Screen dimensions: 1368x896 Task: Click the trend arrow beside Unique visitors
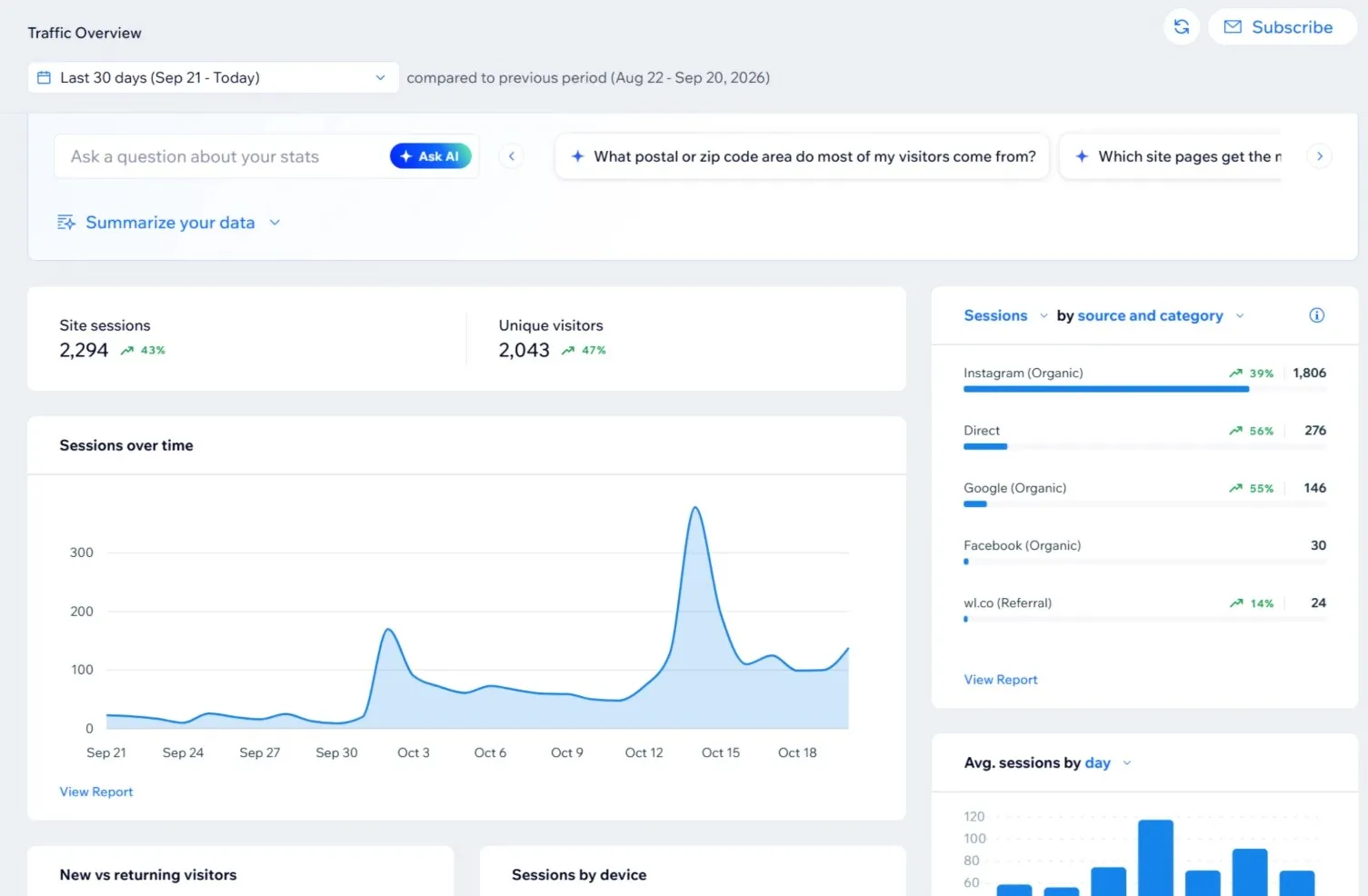click(568, 351)
